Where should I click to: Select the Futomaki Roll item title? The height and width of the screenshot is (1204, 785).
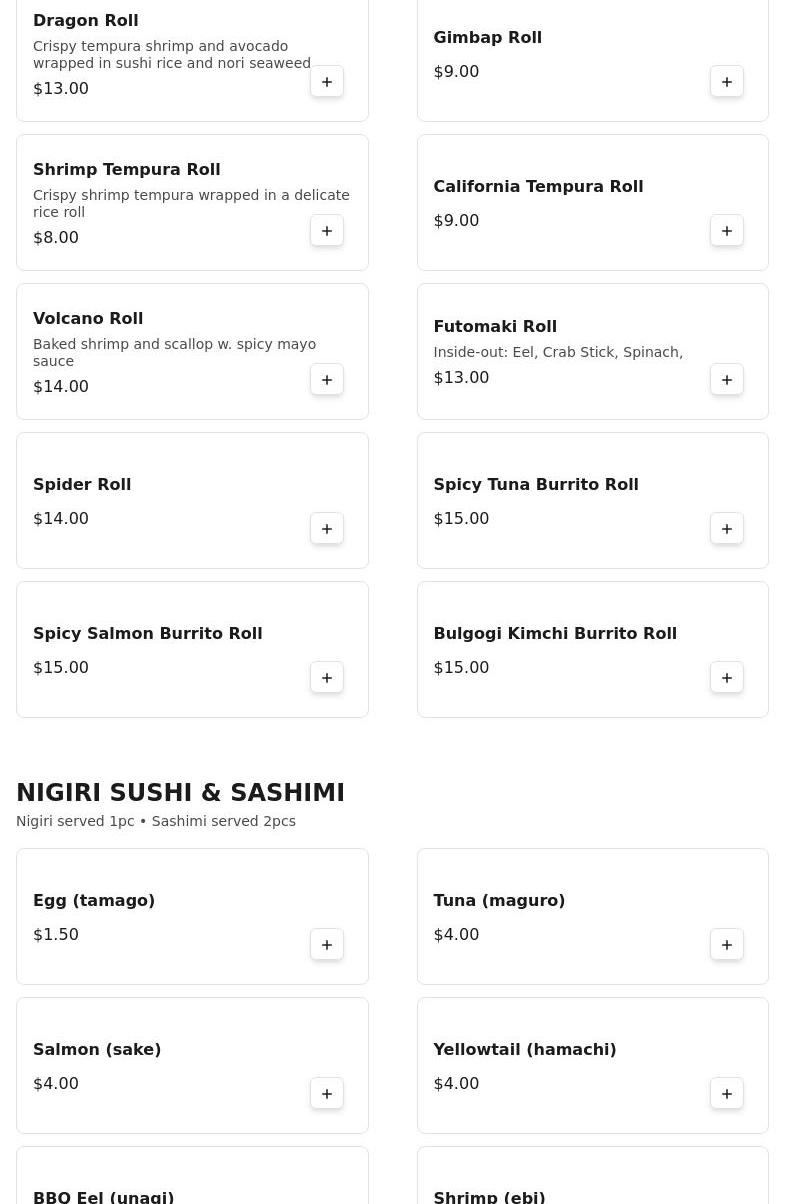pos(495,327)
